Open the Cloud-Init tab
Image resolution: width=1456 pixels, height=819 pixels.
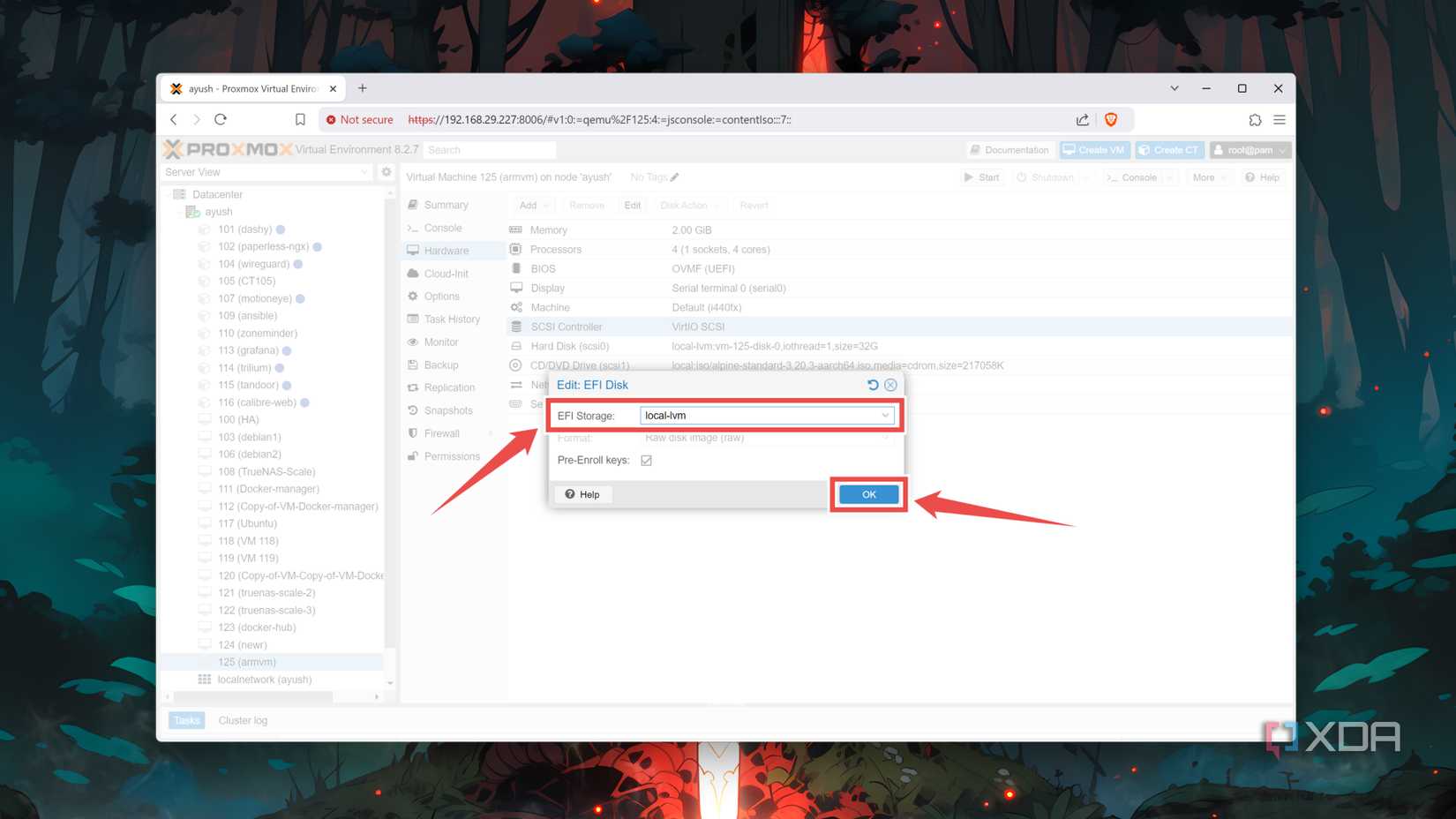pyautogui.click(x=446, y=274)
